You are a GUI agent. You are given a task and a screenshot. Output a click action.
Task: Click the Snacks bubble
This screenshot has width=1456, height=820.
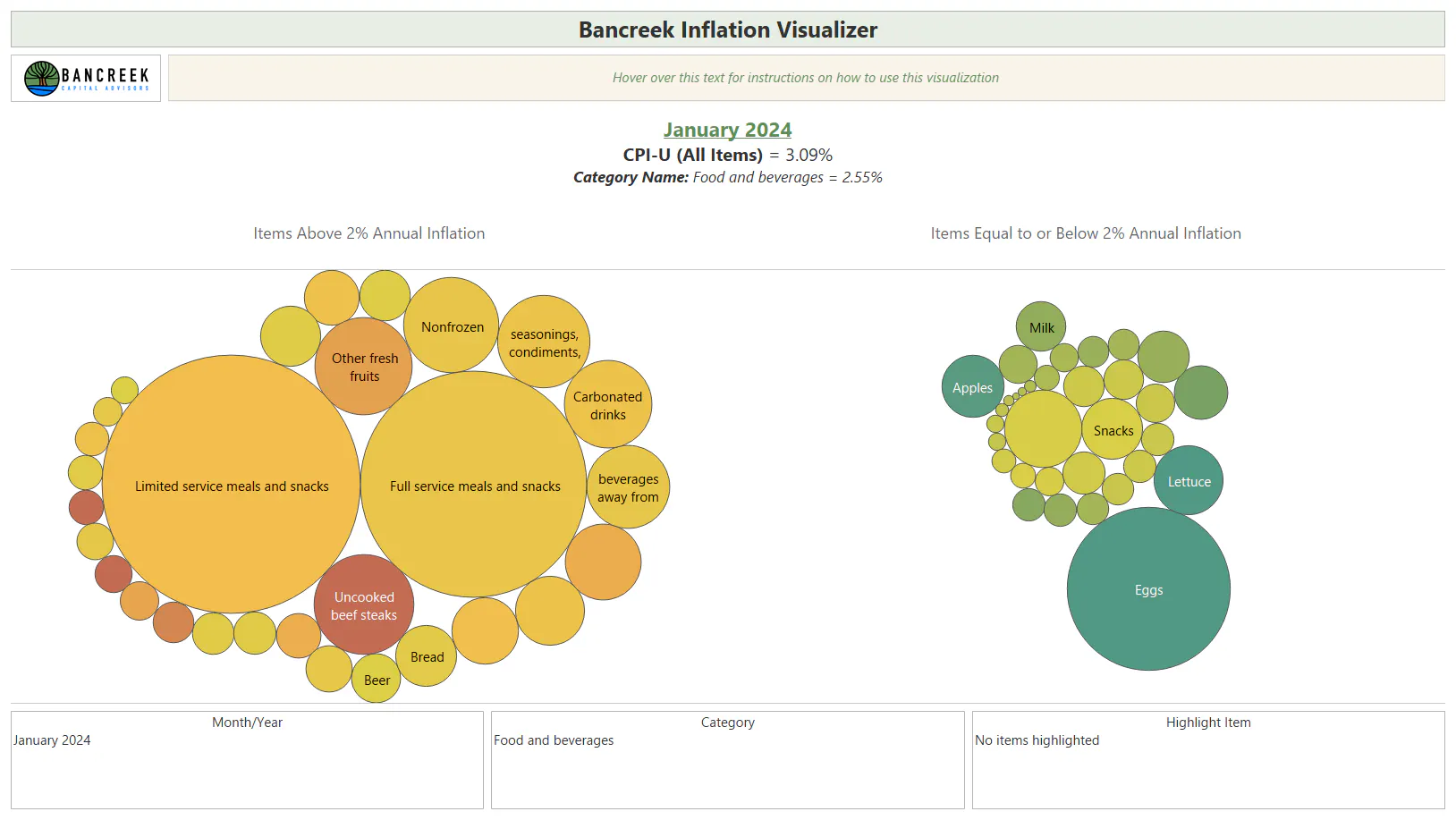[x=1113, y=429]
